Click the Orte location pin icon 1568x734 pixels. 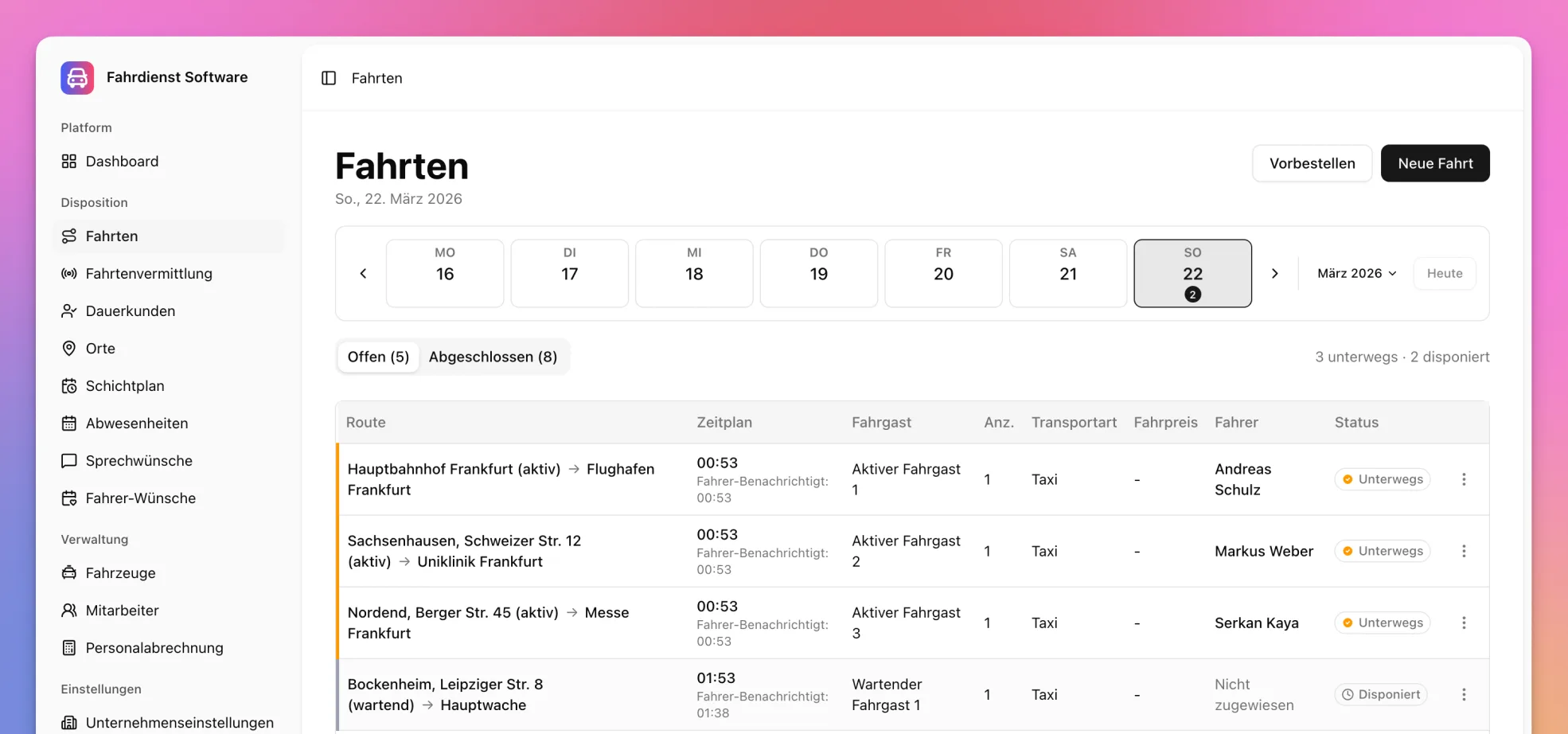[x=69, y=349]
